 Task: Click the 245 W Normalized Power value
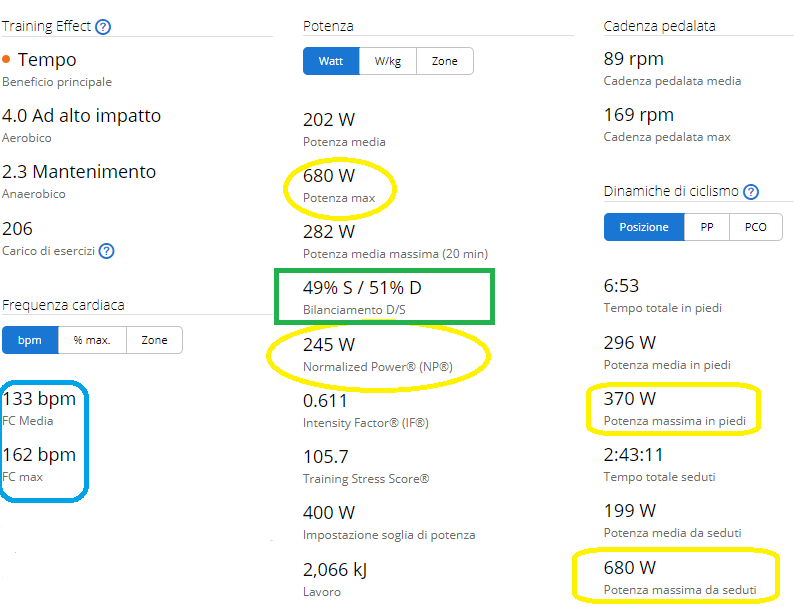tap(329, 345)
